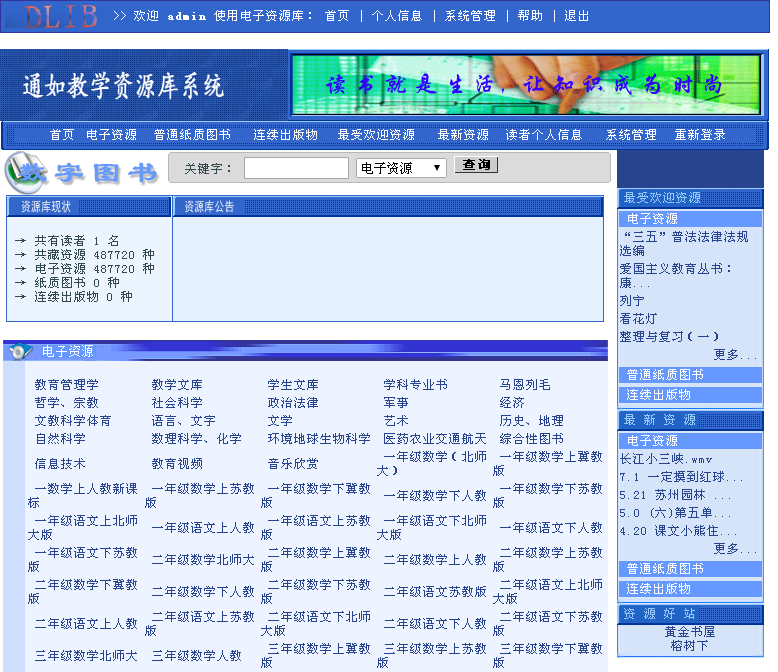Open the 教育管理学 category link

(x=67, y=385)
